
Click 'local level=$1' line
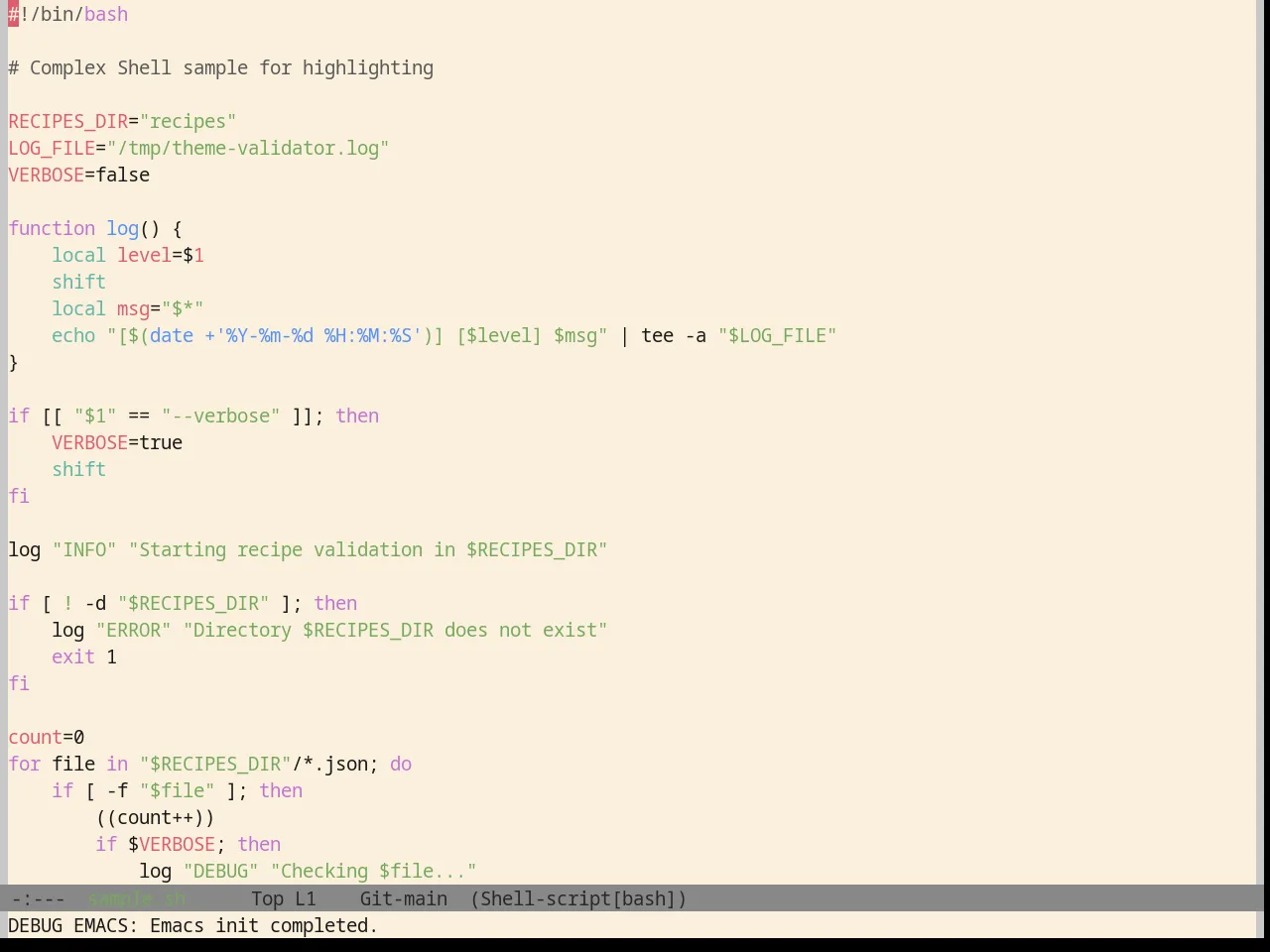128,256
